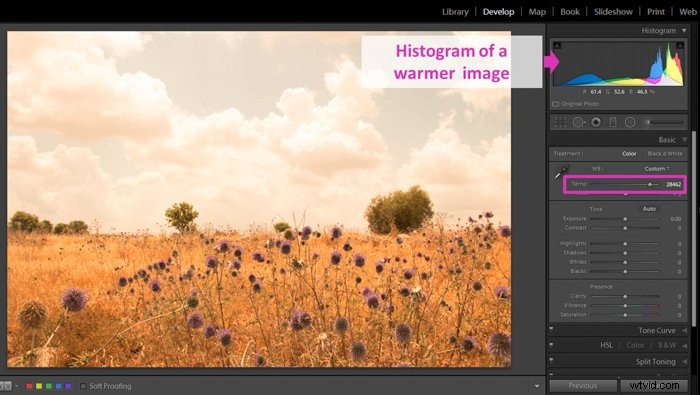
Task: Click the Temp slider handle
Action: [650, 184]
